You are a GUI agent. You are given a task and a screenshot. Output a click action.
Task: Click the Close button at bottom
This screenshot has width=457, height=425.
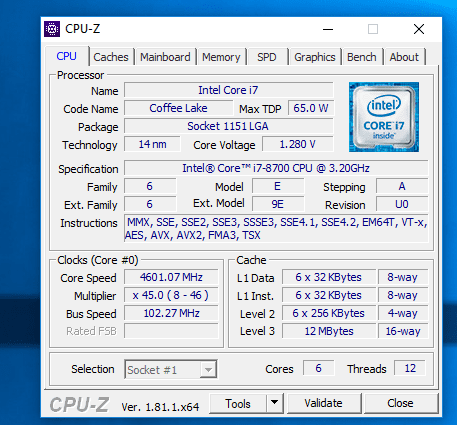point(401,403)
